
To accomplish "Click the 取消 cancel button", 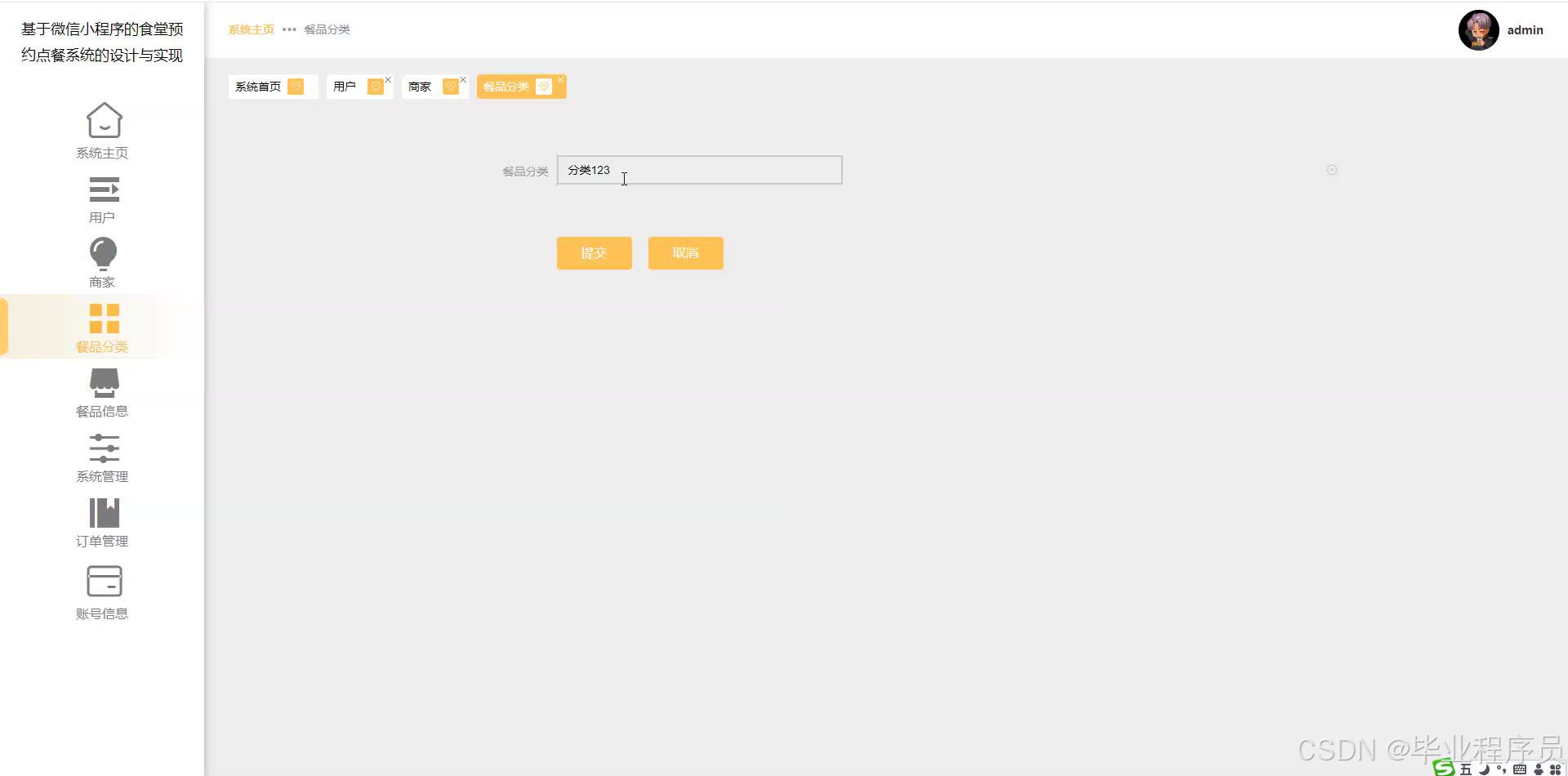I will click(686, 253).
